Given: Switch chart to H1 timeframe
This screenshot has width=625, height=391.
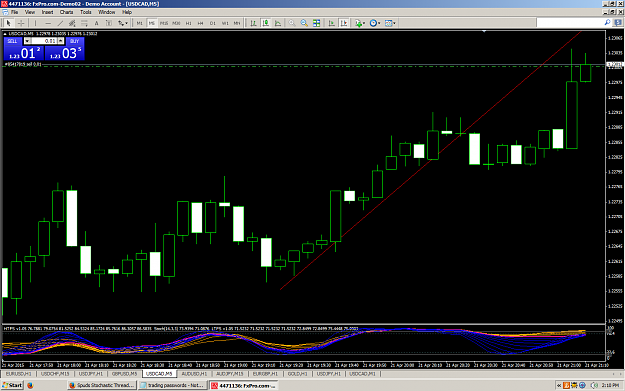Looking at the screenshot, I should click(189, 23).
